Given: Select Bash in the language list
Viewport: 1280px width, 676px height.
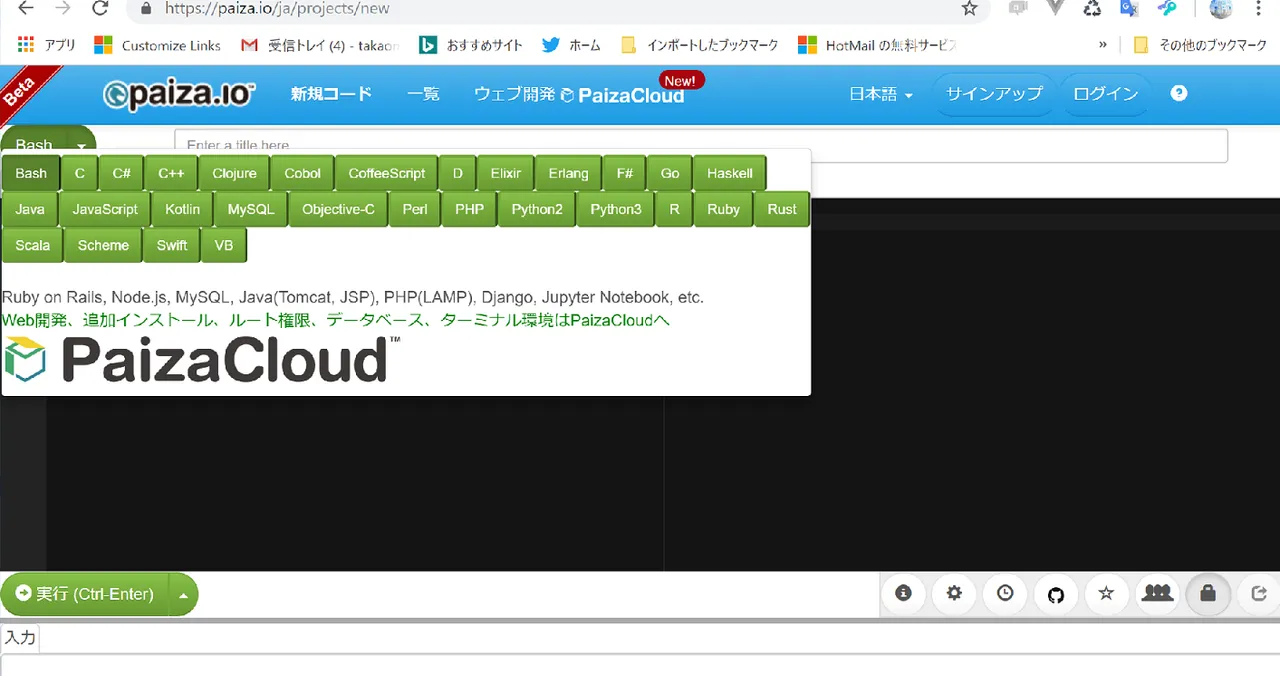Looking at the screenshot, I should [x=31, y=173].
